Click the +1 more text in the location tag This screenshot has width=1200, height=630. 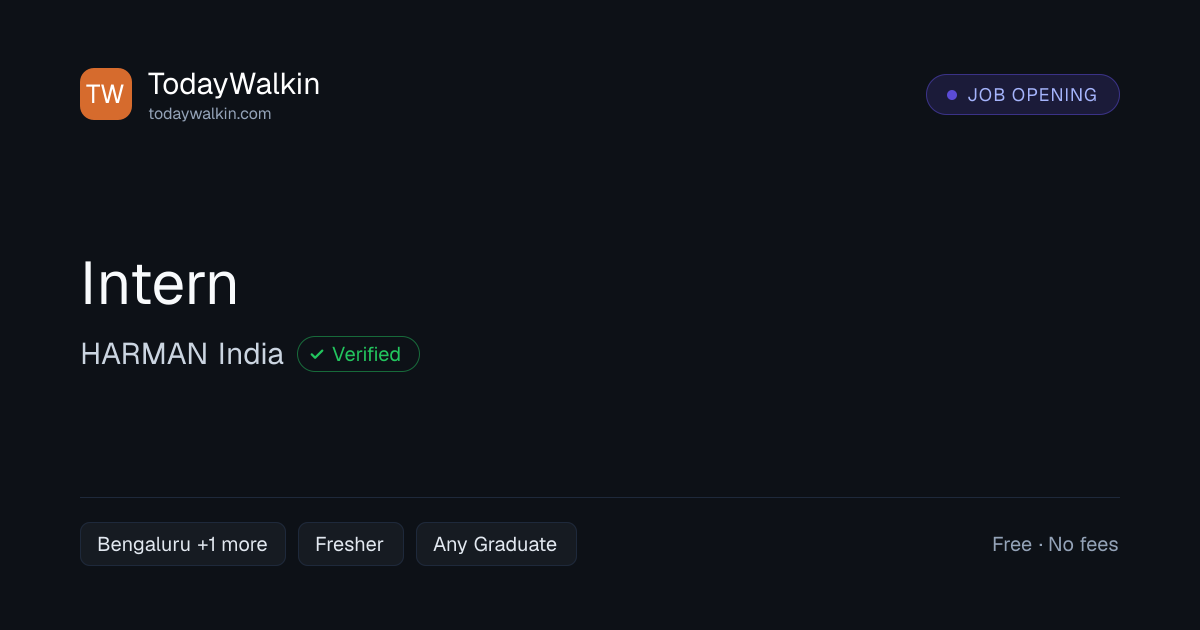click(232, 544)
